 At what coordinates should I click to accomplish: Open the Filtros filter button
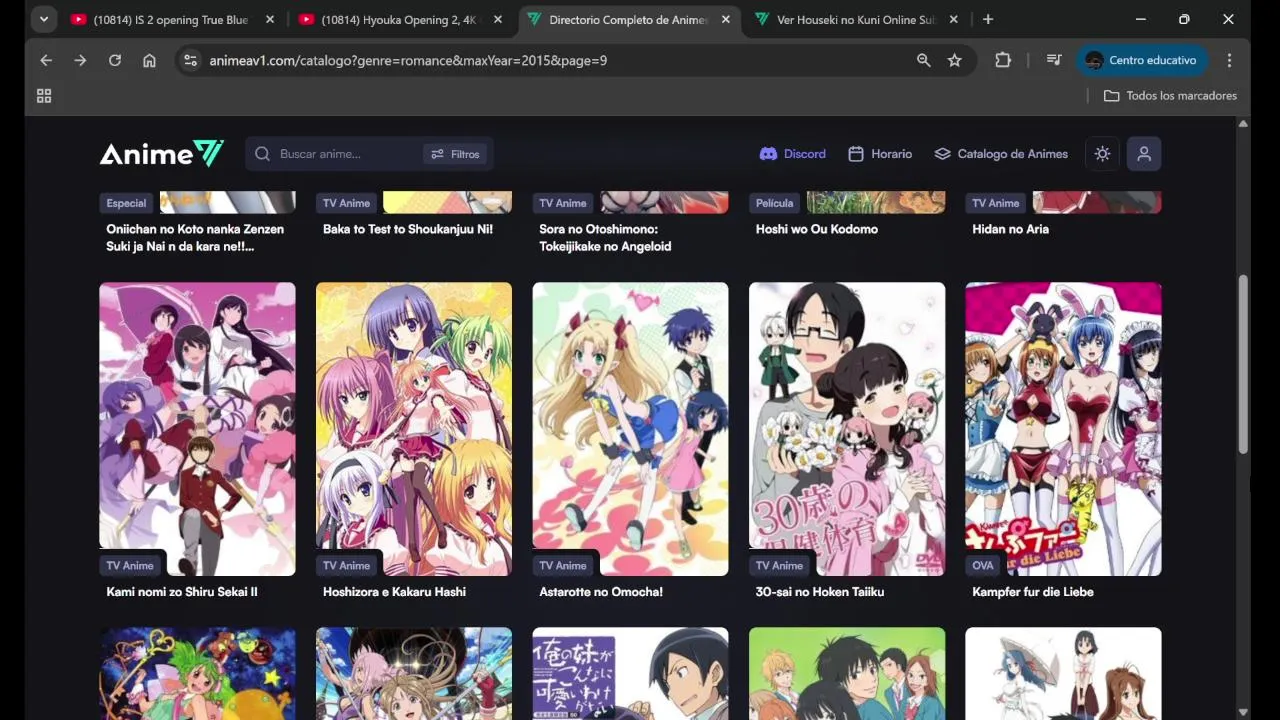click(455, 154)
